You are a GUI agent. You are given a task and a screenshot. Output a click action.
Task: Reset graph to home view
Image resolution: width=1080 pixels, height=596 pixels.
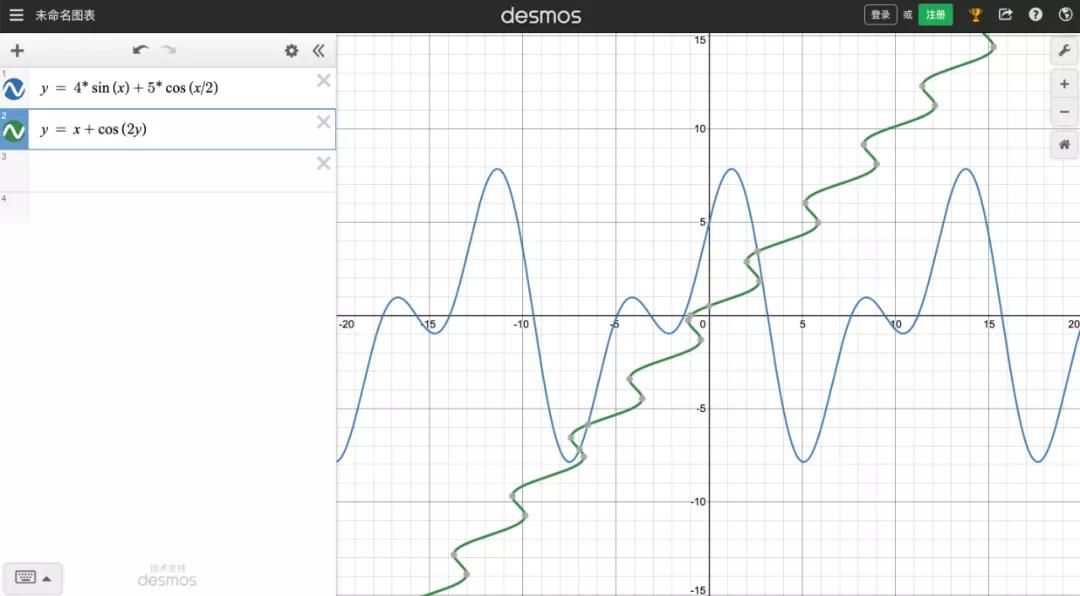[1064, 145]
